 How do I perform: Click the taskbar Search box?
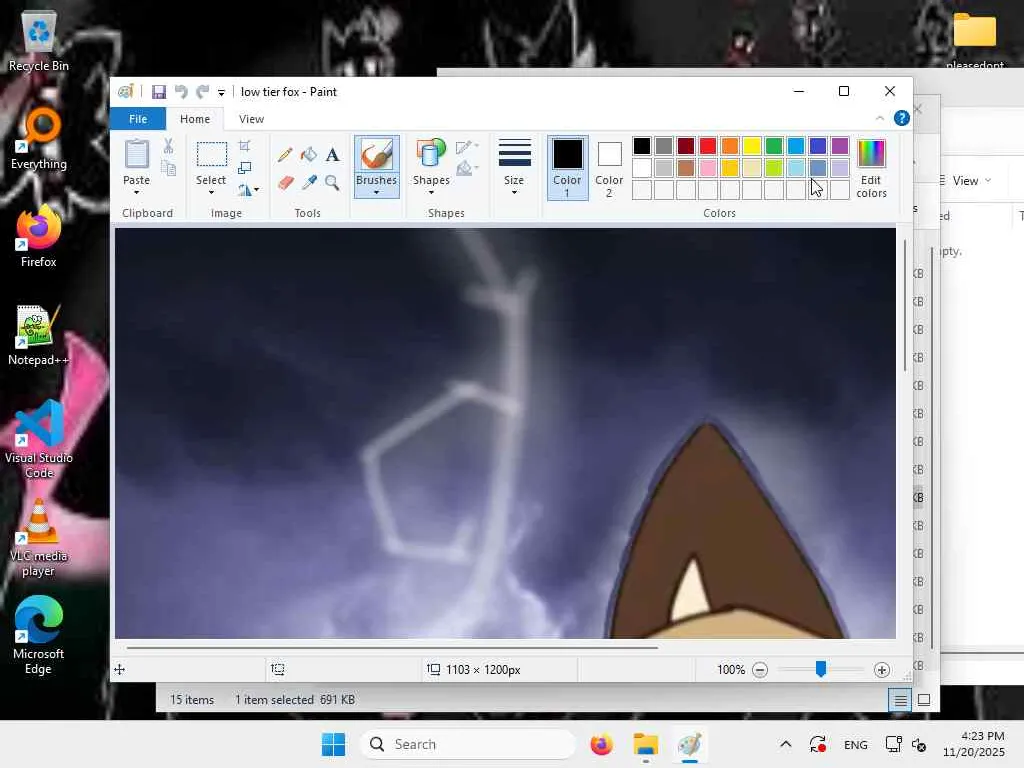(468, 744)
